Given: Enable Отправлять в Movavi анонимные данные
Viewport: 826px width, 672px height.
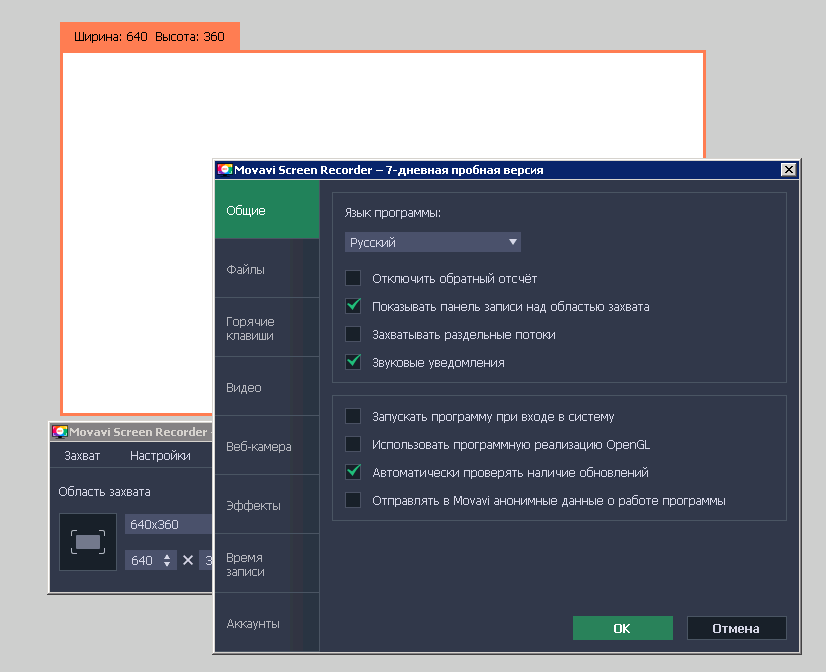Looking at the screenshot, I should click(353, 500).
